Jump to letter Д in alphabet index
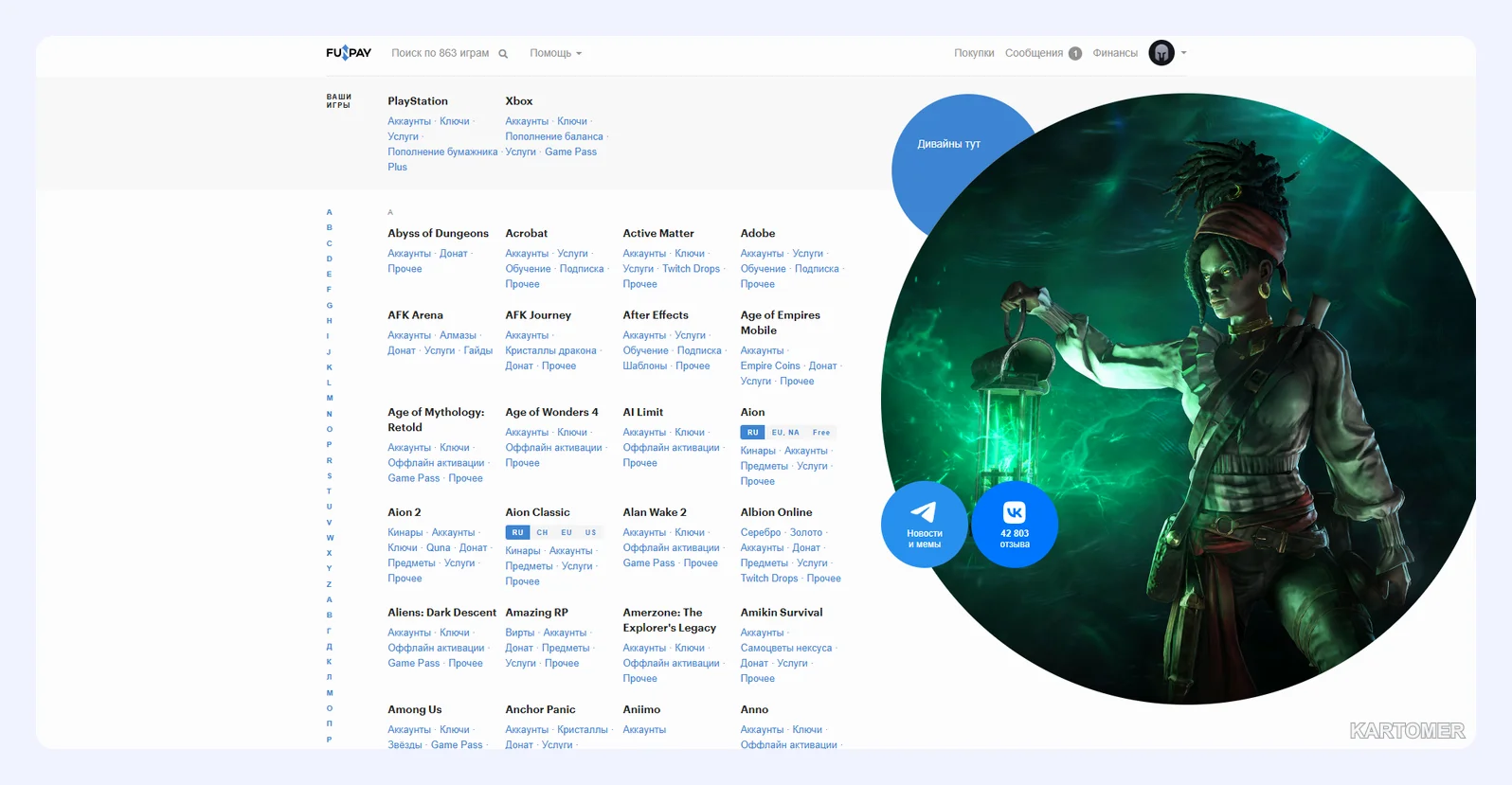The height and width of the screenshot is (785, 1512). (330, 647)
